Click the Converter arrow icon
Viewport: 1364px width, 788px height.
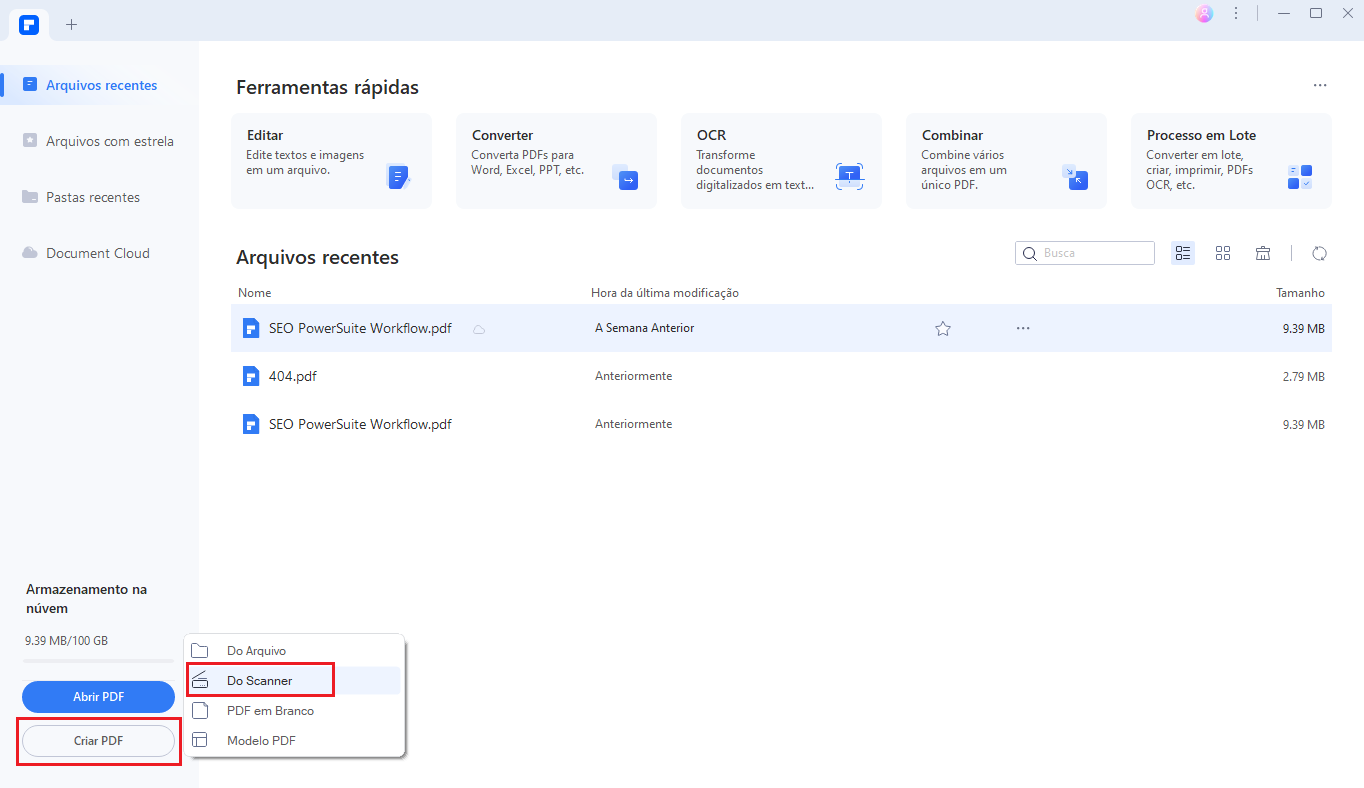[x=625, y=178]
